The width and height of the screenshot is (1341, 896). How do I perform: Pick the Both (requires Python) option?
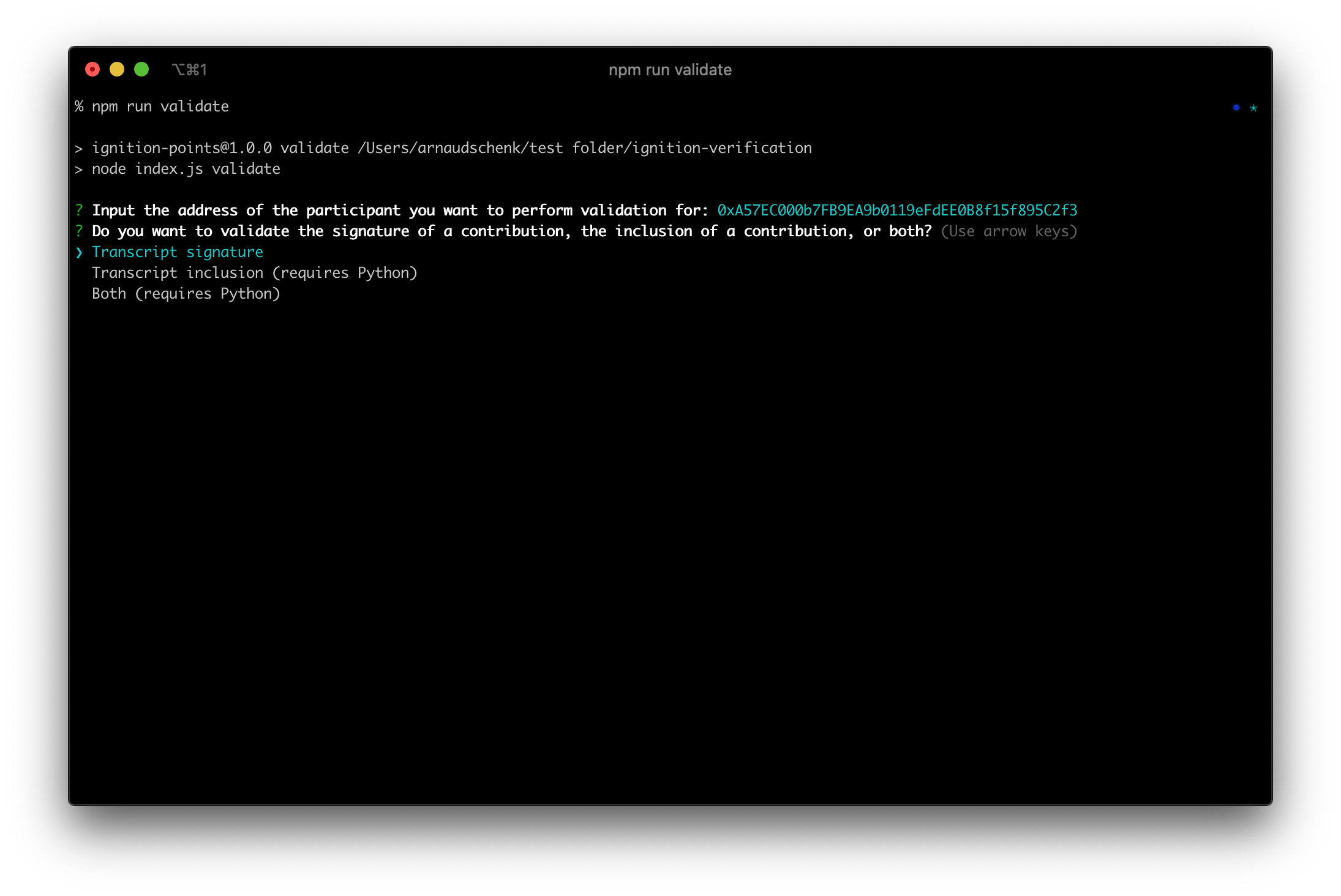186,294
